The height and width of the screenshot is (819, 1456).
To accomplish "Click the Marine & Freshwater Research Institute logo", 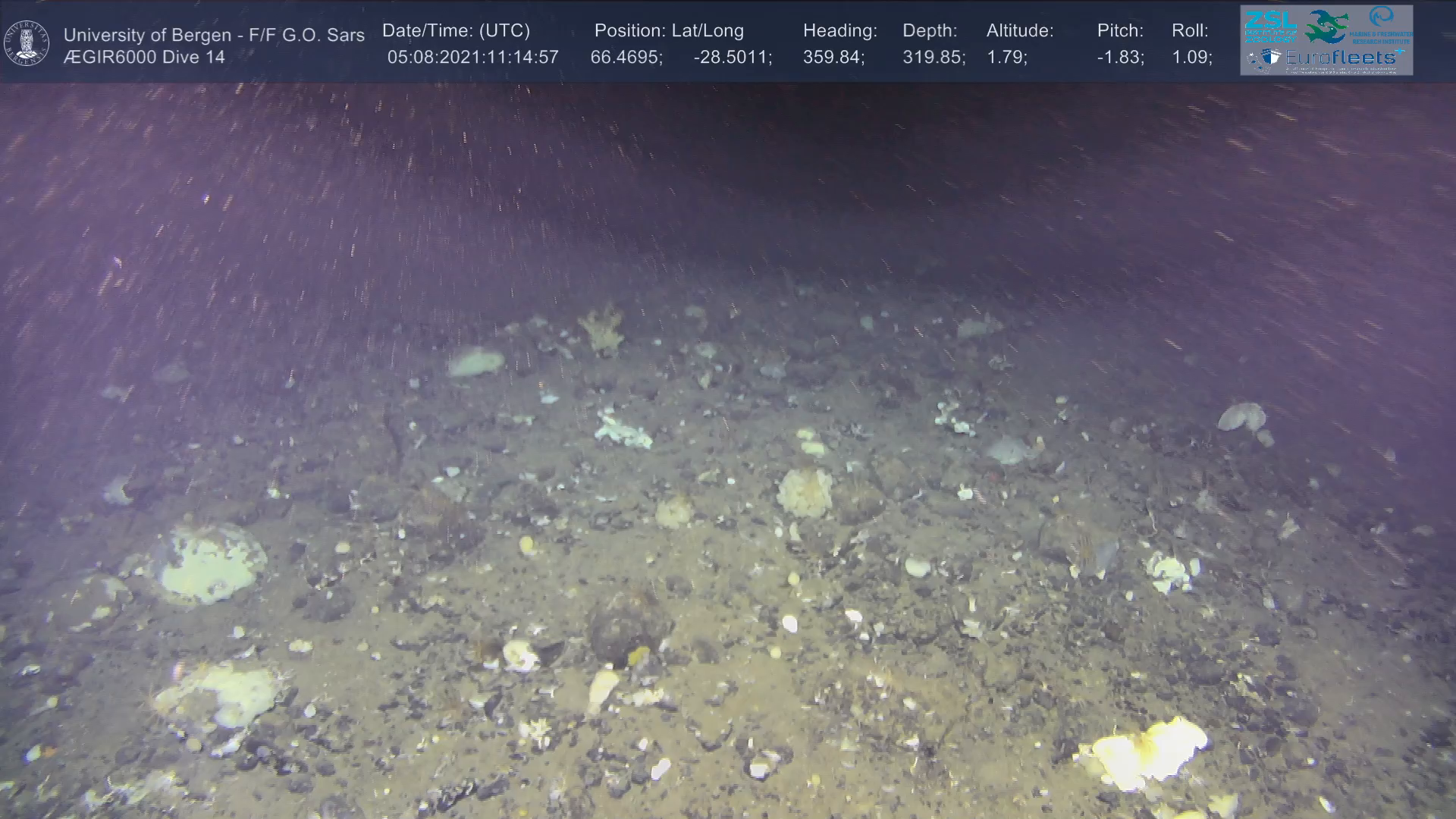I will pyautogui.click(x=1382, y=24).
